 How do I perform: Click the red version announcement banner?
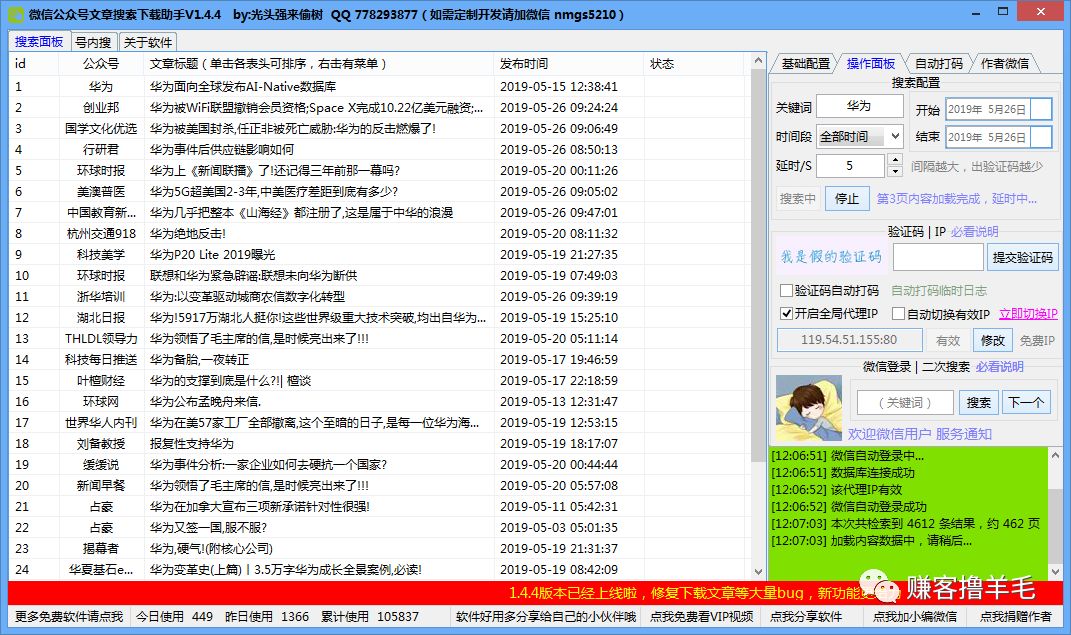pos(536,593)
